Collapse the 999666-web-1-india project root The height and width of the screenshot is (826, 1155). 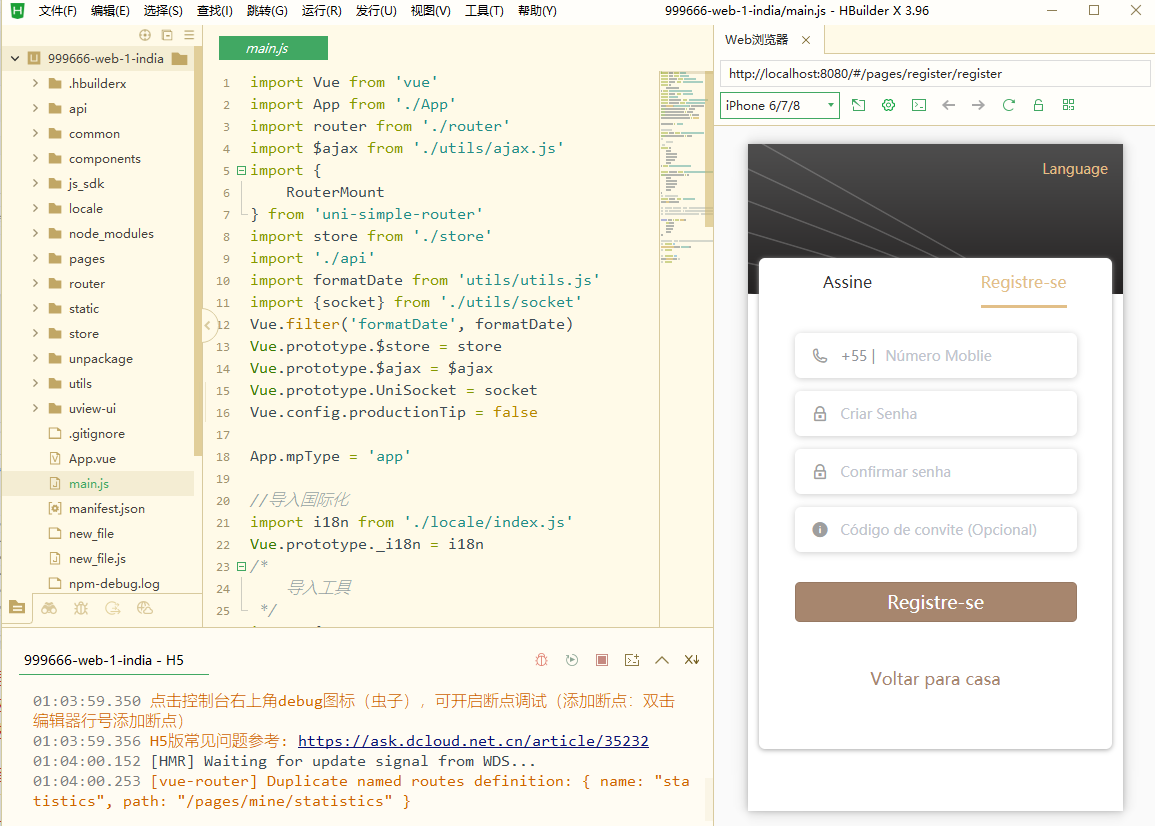pyautogui.click(x=15, y=59)
